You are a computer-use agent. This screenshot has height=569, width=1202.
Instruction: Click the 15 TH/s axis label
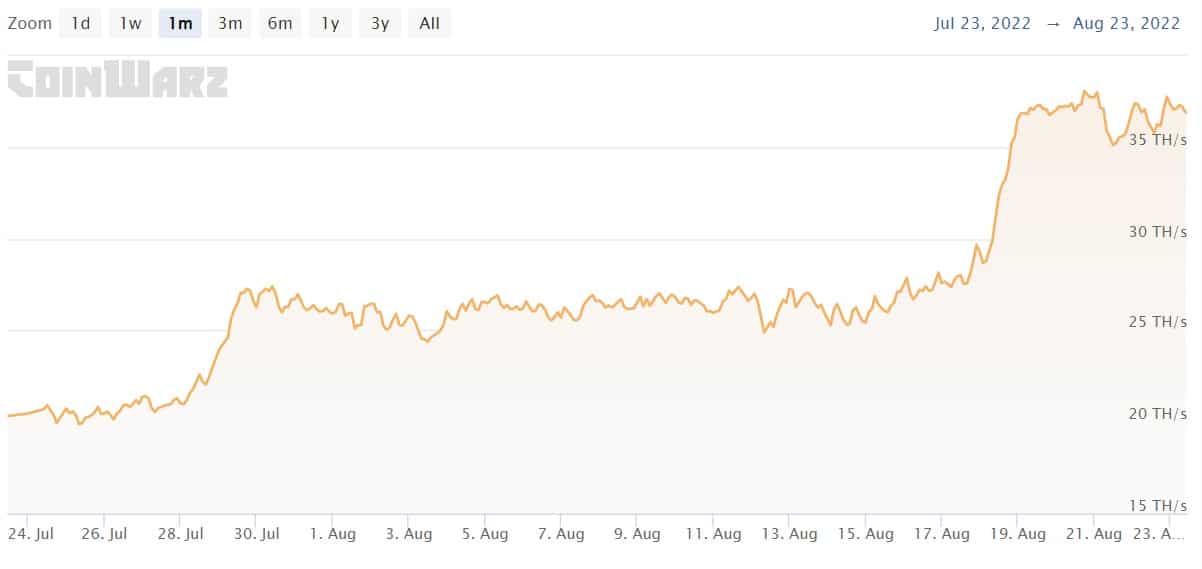pos(1157,504)
